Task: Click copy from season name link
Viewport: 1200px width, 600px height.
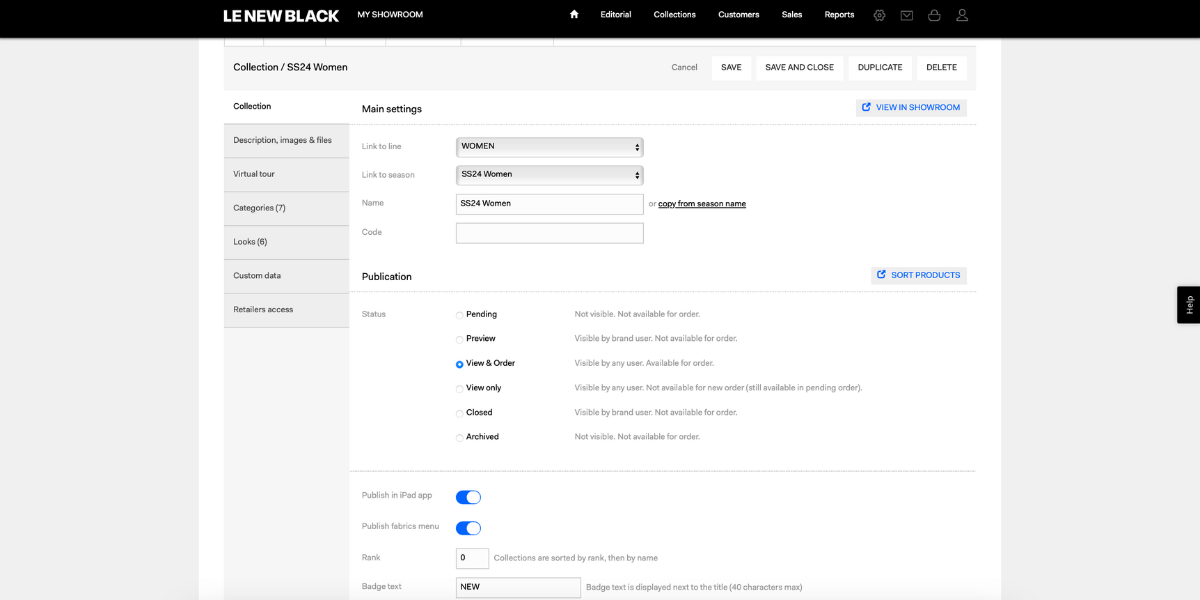Action: (702, 204)
